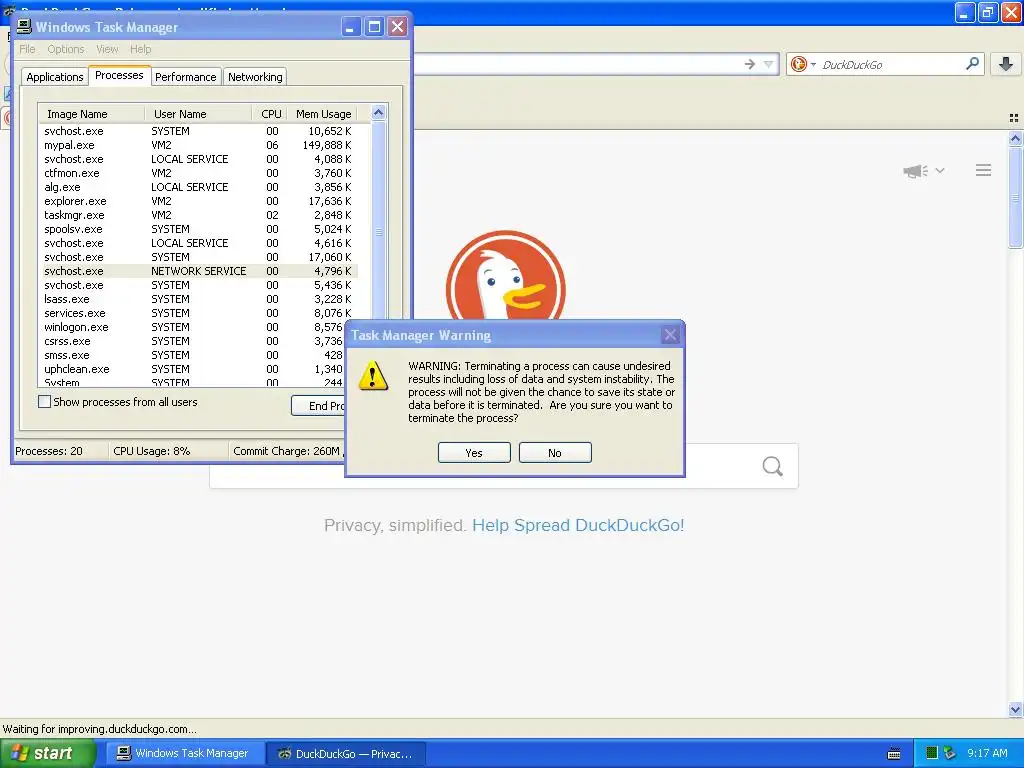Click the vertical scrollbar thumb in browser
This screenshot has height=768, width=1024.
coord(1015,197)
